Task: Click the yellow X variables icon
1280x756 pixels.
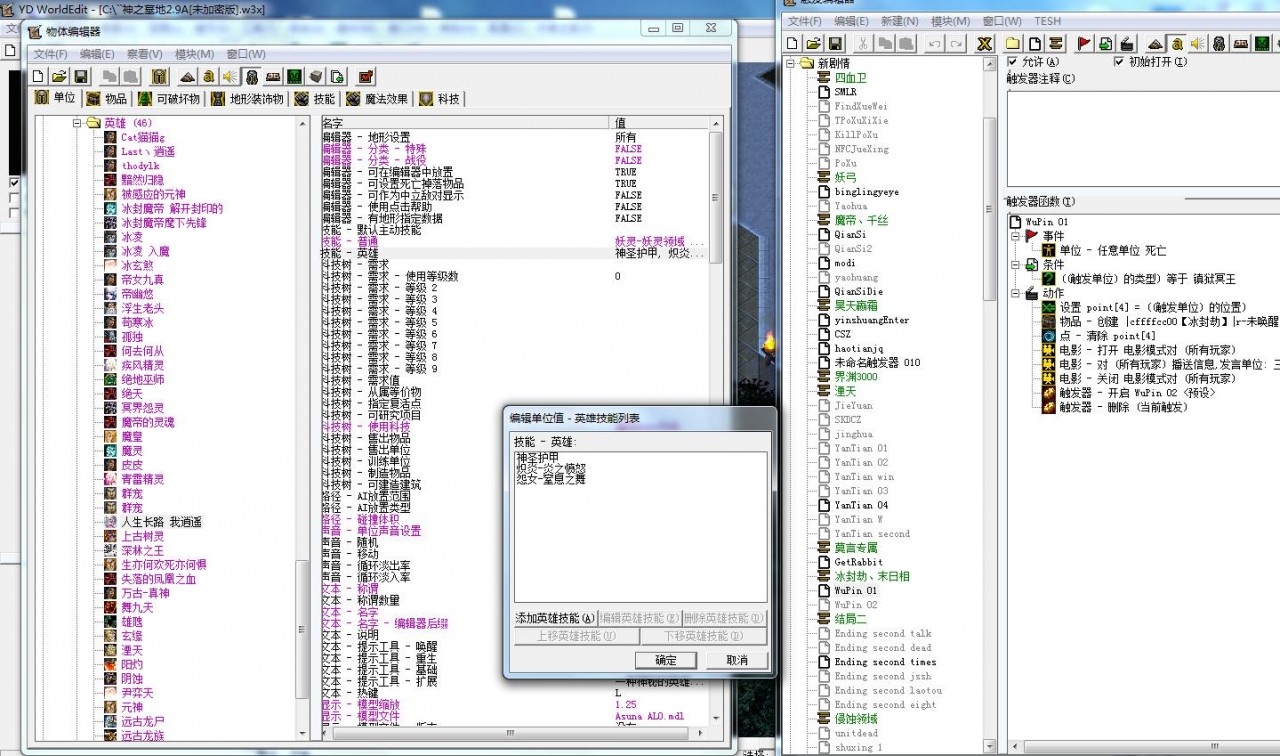Action: point(985,44)
